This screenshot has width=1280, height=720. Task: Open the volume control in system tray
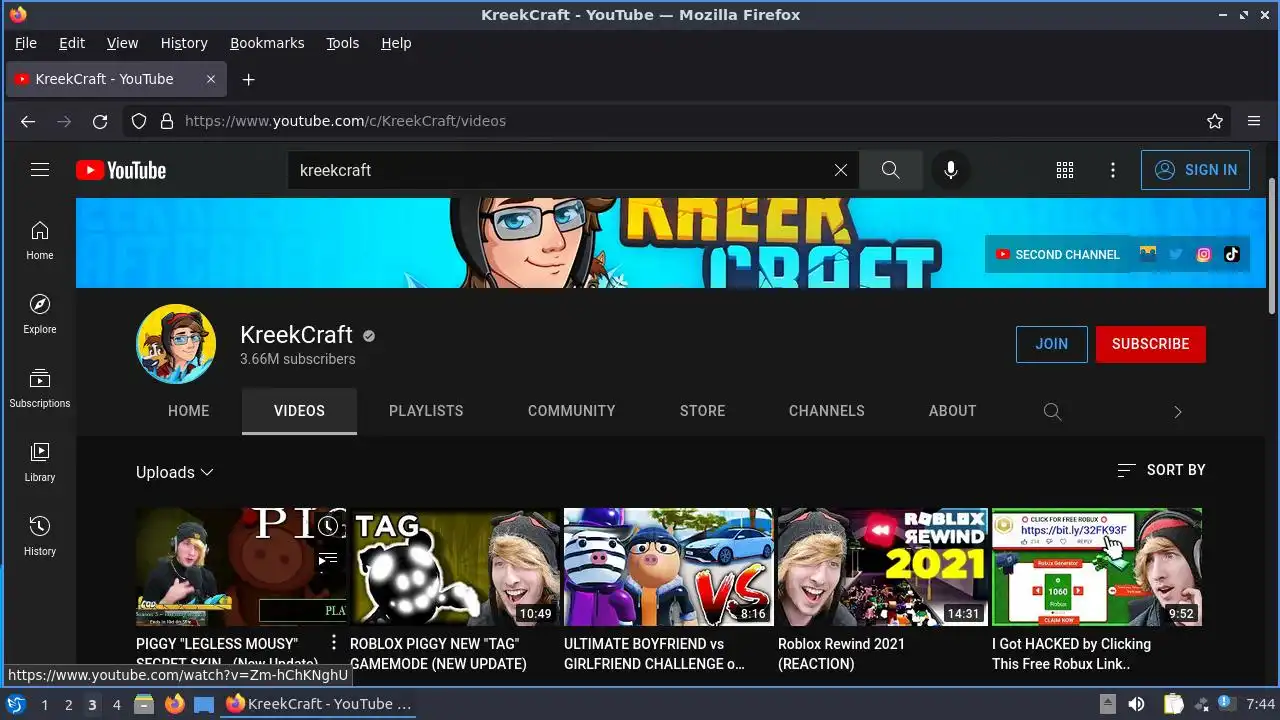pyautogui.click(x=1136, y=704)
